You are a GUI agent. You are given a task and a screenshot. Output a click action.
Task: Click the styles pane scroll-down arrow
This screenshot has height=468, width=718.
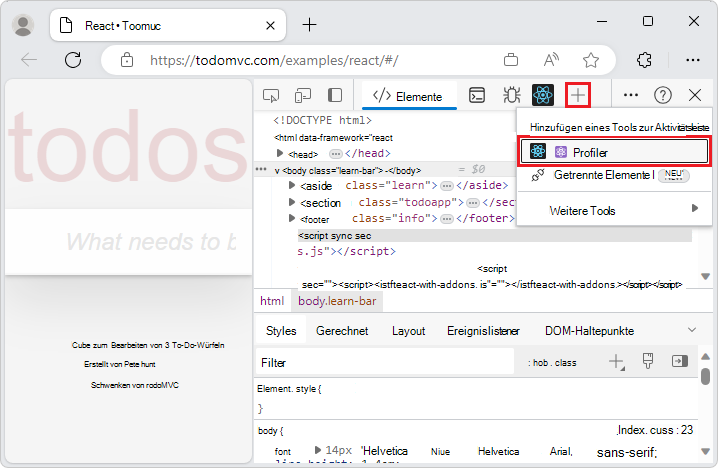point(706,452)
